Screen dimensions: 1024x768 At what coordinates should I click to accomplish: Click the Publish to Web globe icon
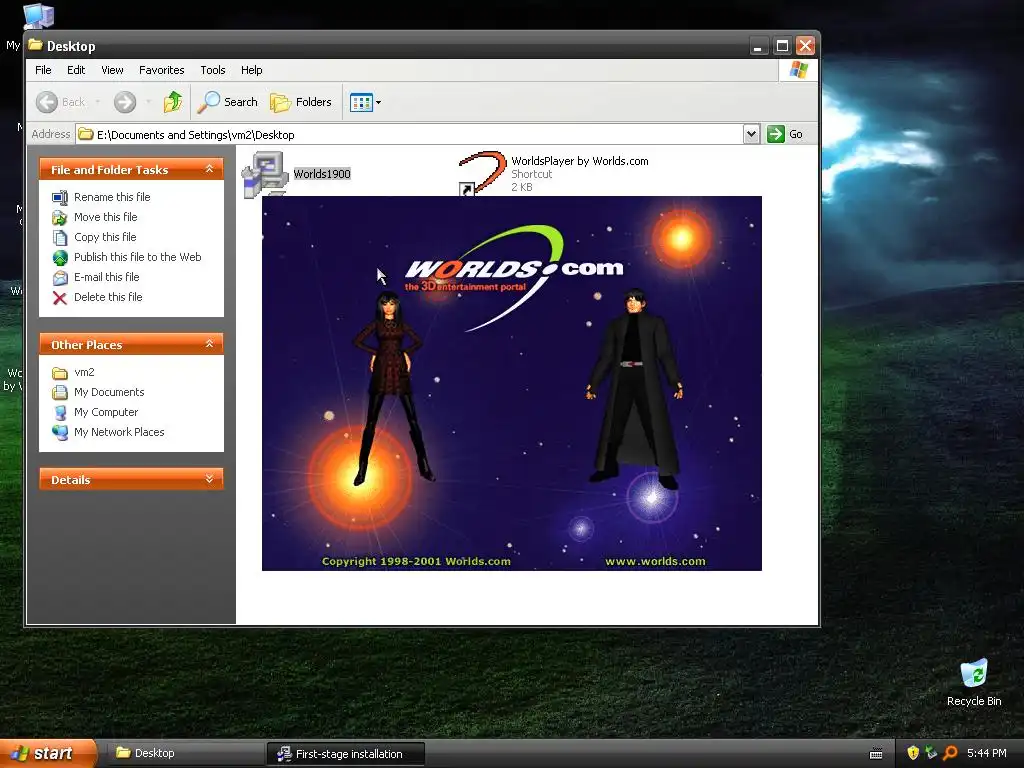pyautogui.click(x=60, y=258)
